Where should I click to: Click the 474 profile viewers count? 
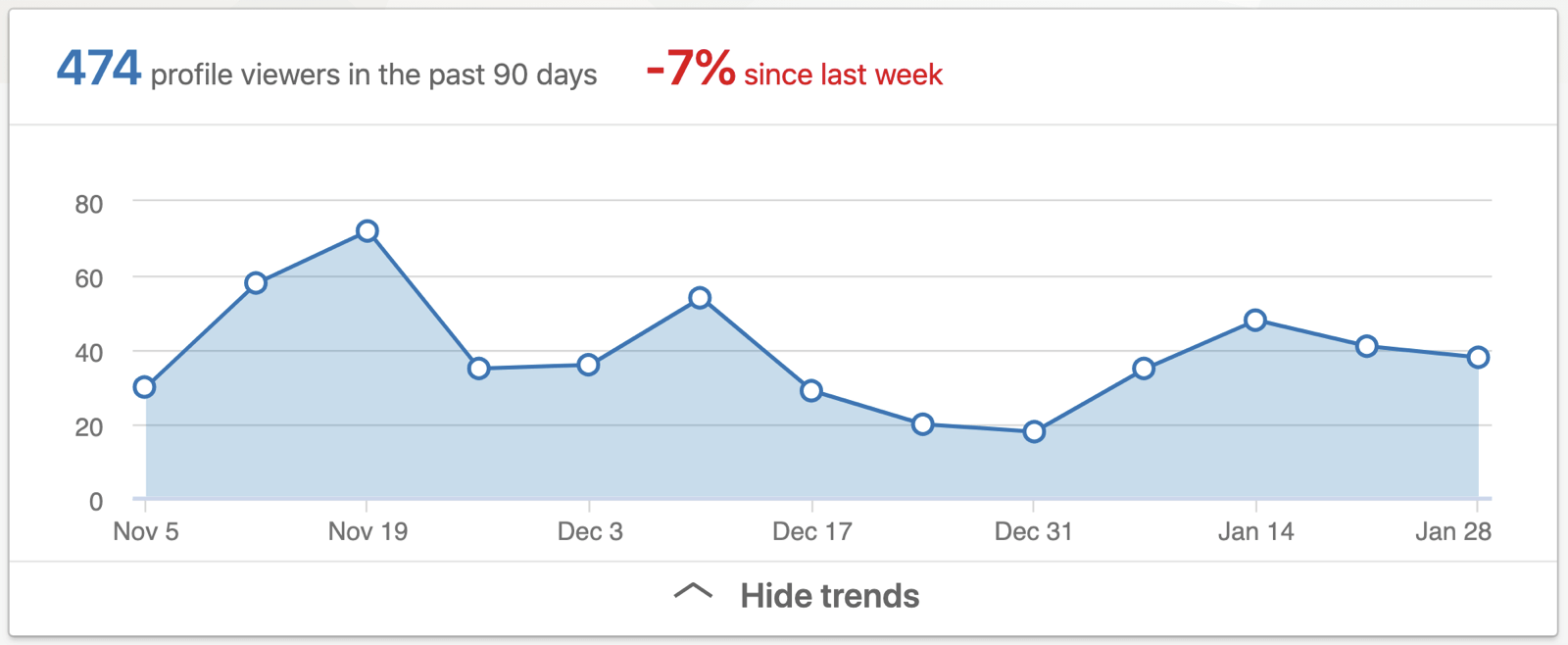[x=99, y=69]
